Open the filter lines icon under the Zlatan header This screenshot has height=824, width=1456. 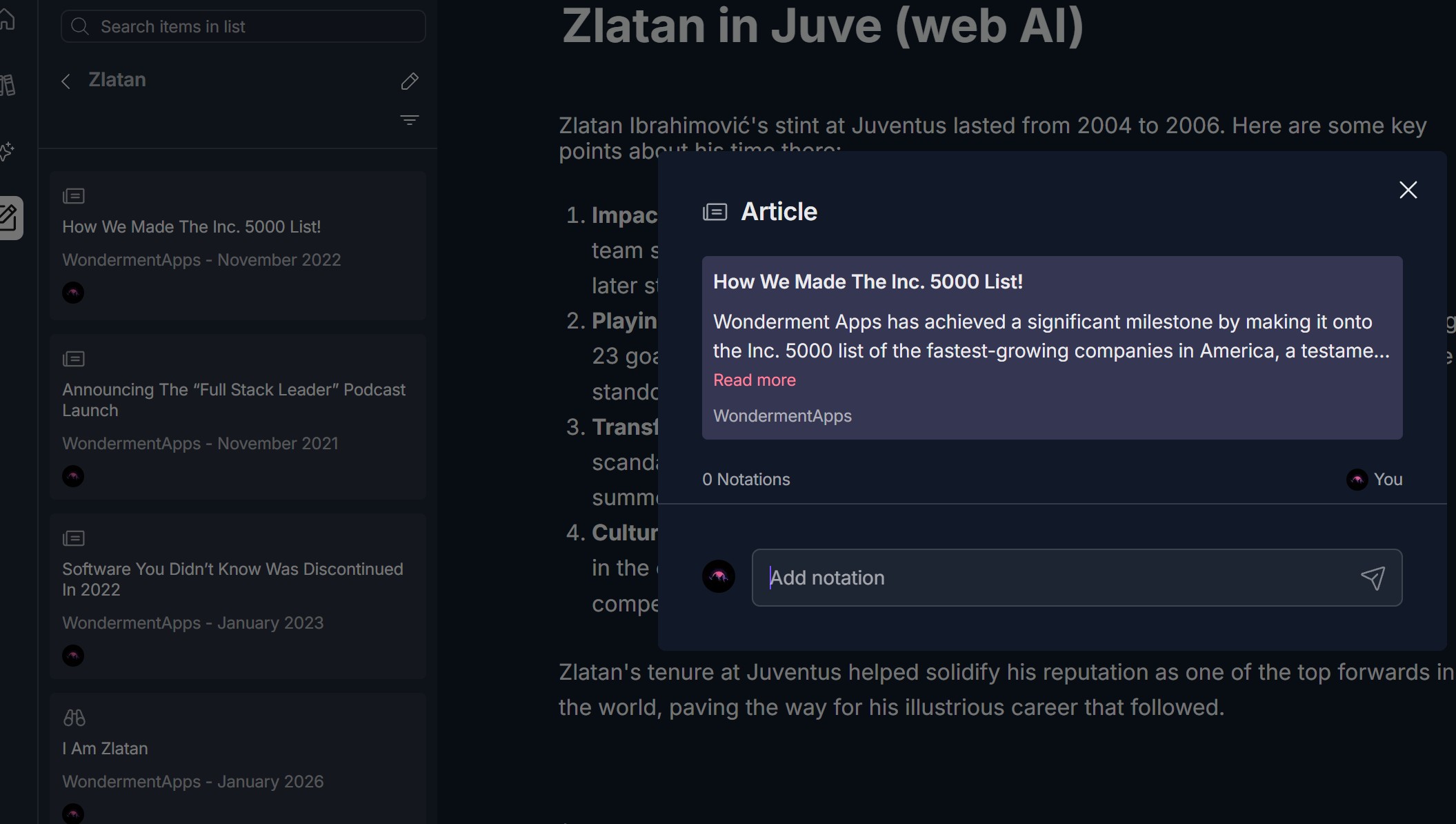(x=409, y=120)
